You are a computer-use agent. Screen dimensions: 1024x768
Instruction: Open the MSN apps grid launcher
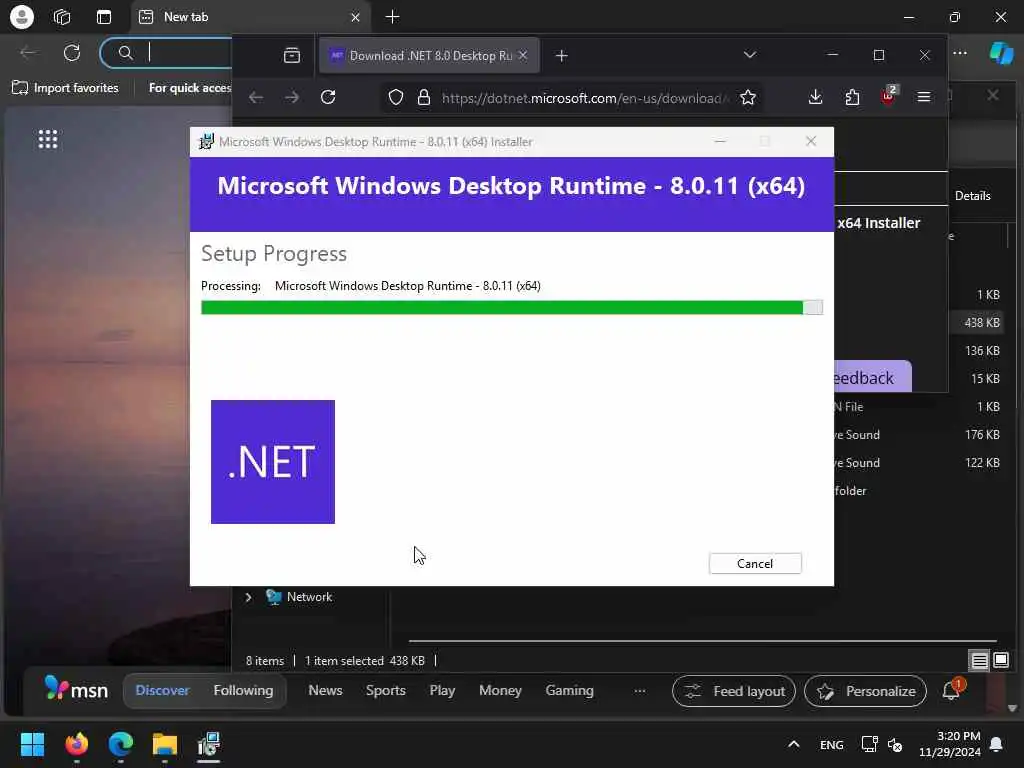click(x=48, y=139)
